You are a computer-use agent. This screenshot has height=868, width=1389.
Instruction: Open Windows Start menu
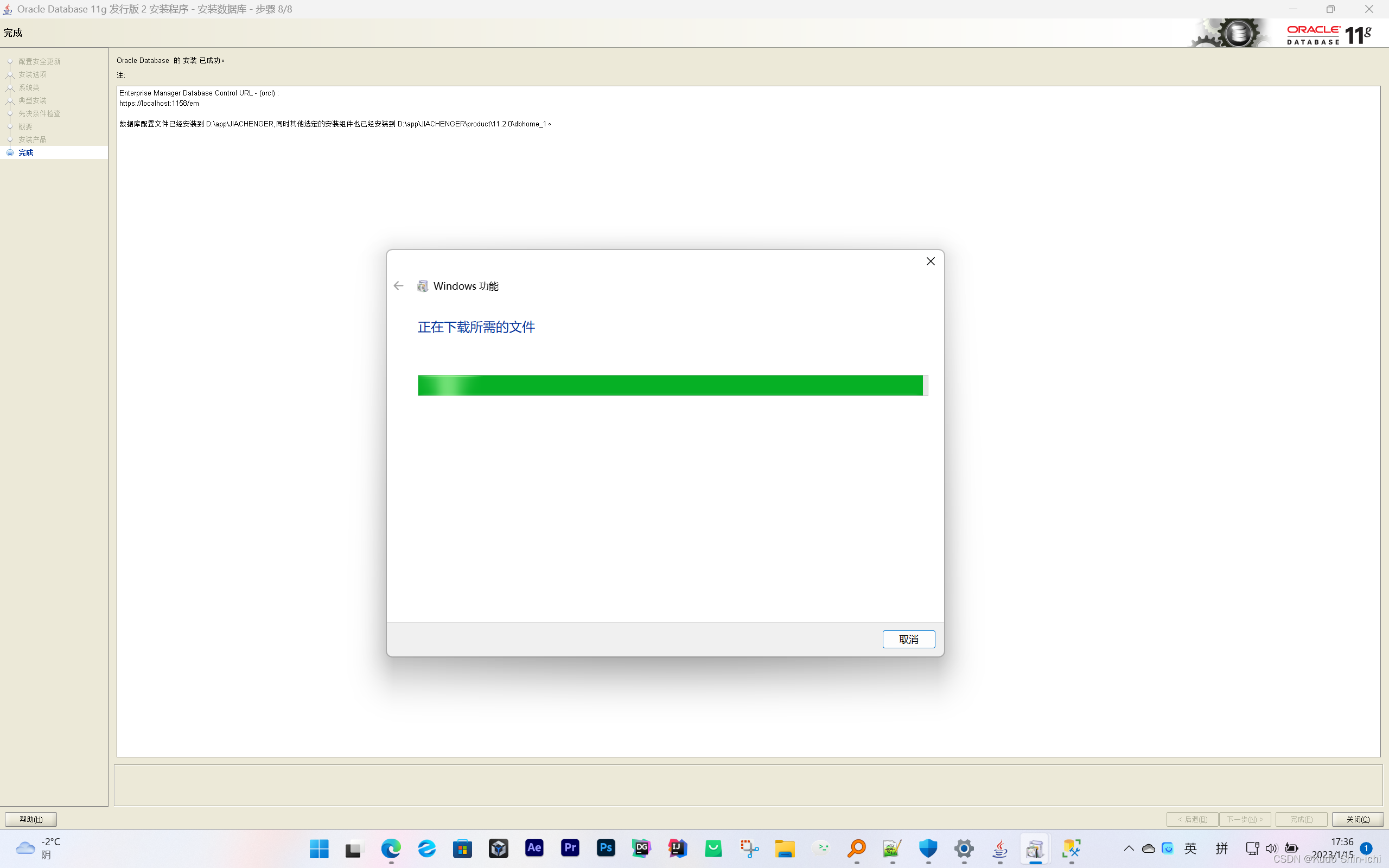[319, 848]
